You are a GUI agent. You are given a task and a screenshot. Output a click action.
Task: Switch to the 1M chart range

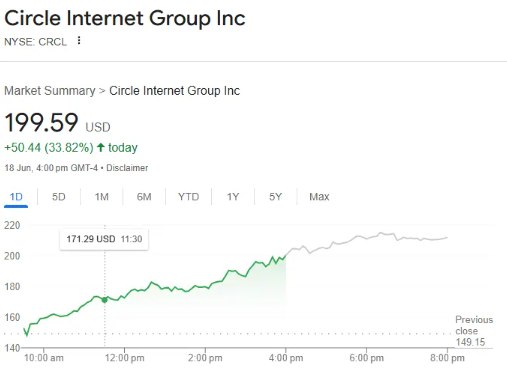pyautogui.click(x=102, y=197)
